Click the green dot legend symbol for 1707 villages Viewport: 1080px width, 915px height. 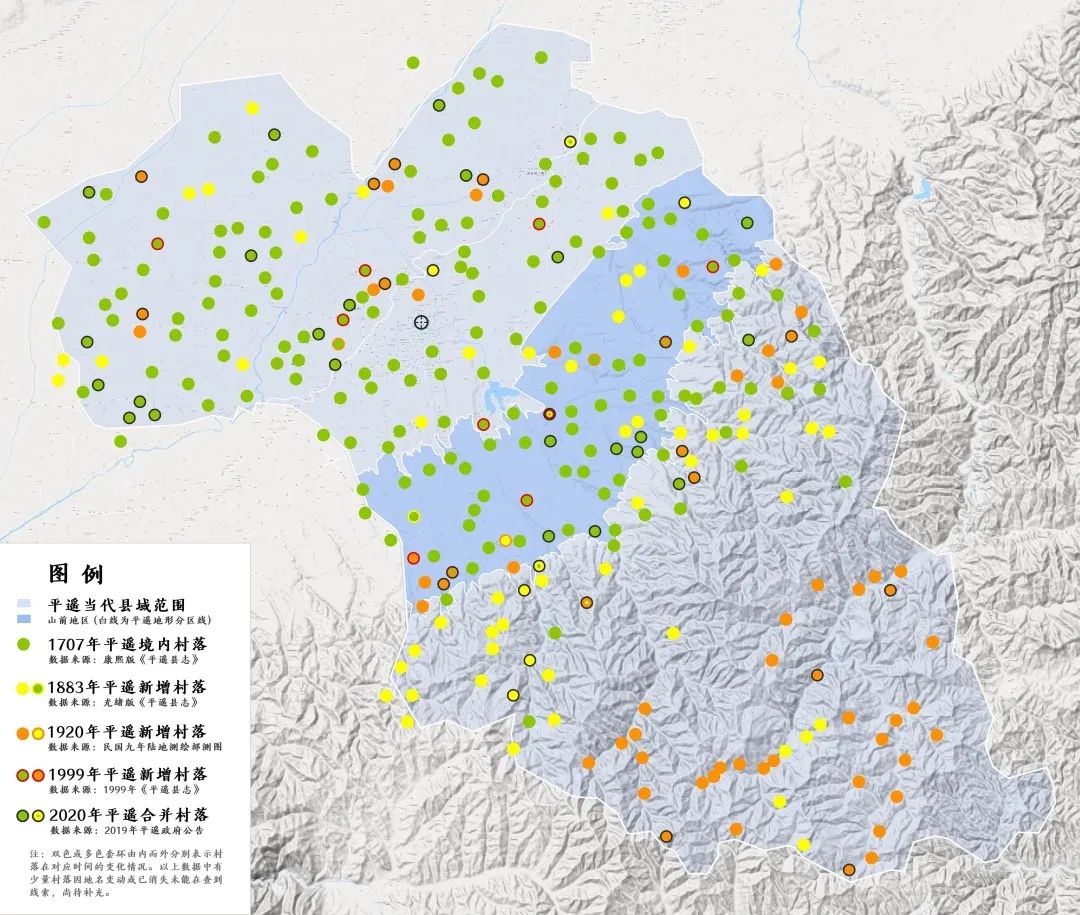coord(25,644)
